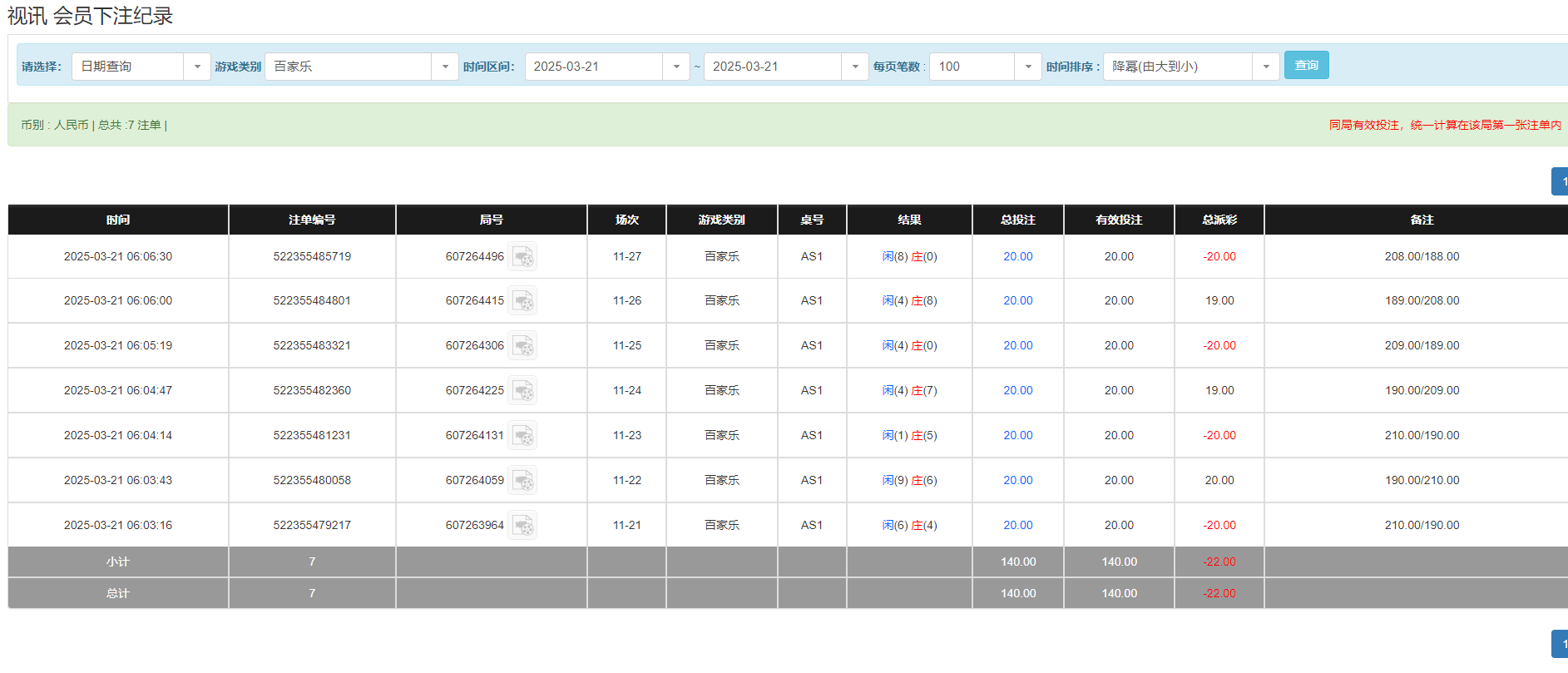Expand the start date 2025-03-21 dropdown
This screenshot has height=673, width=1568.
pos(675,67)
